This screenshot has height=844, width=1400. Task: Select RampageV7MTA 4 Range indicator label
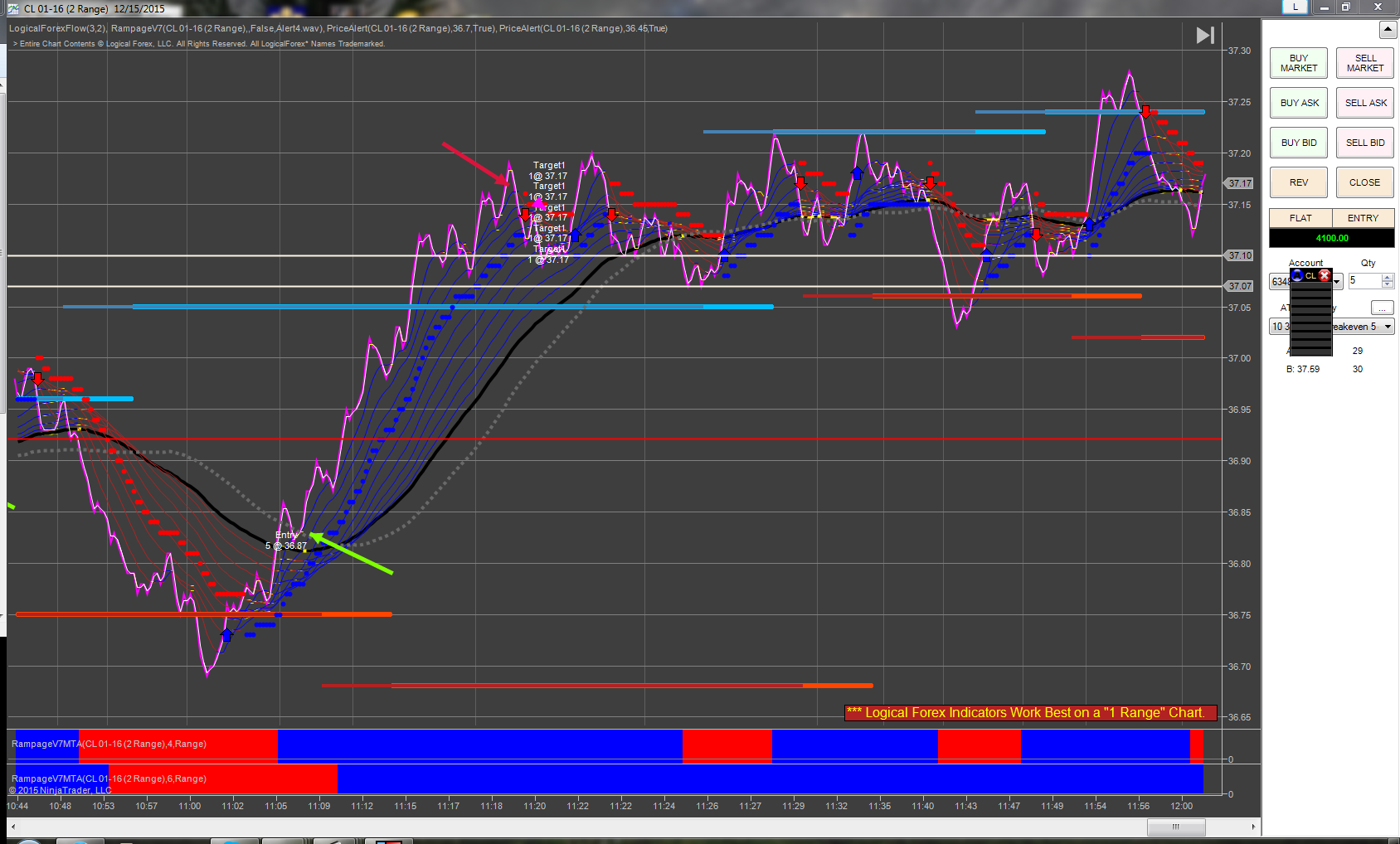point(109,744)
